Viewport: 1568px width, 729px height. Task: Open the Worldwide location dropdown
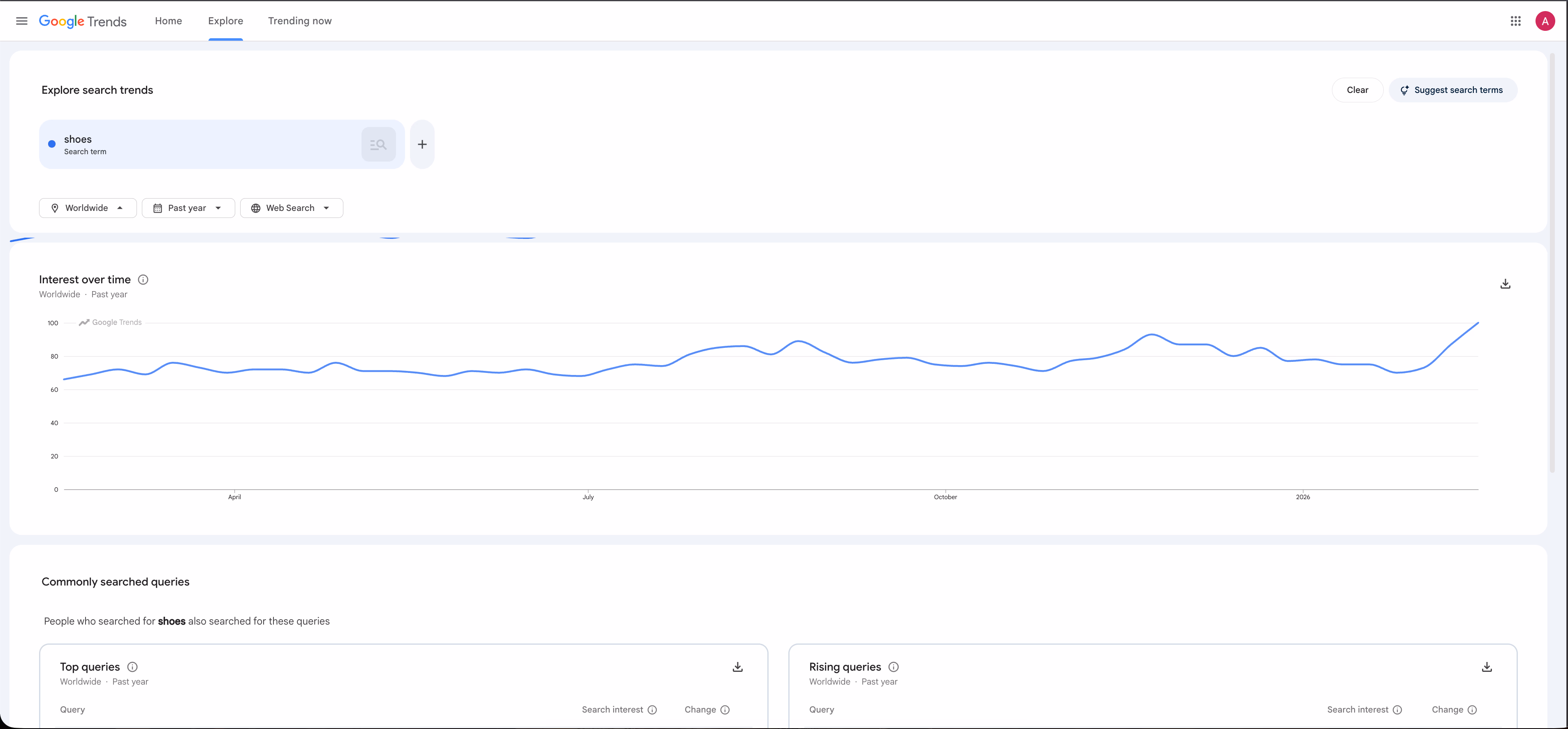tap(87, 208)
